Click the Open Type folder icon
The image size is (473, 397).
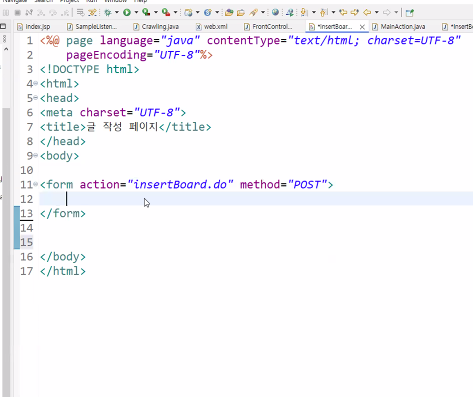[x=229, y=13]
